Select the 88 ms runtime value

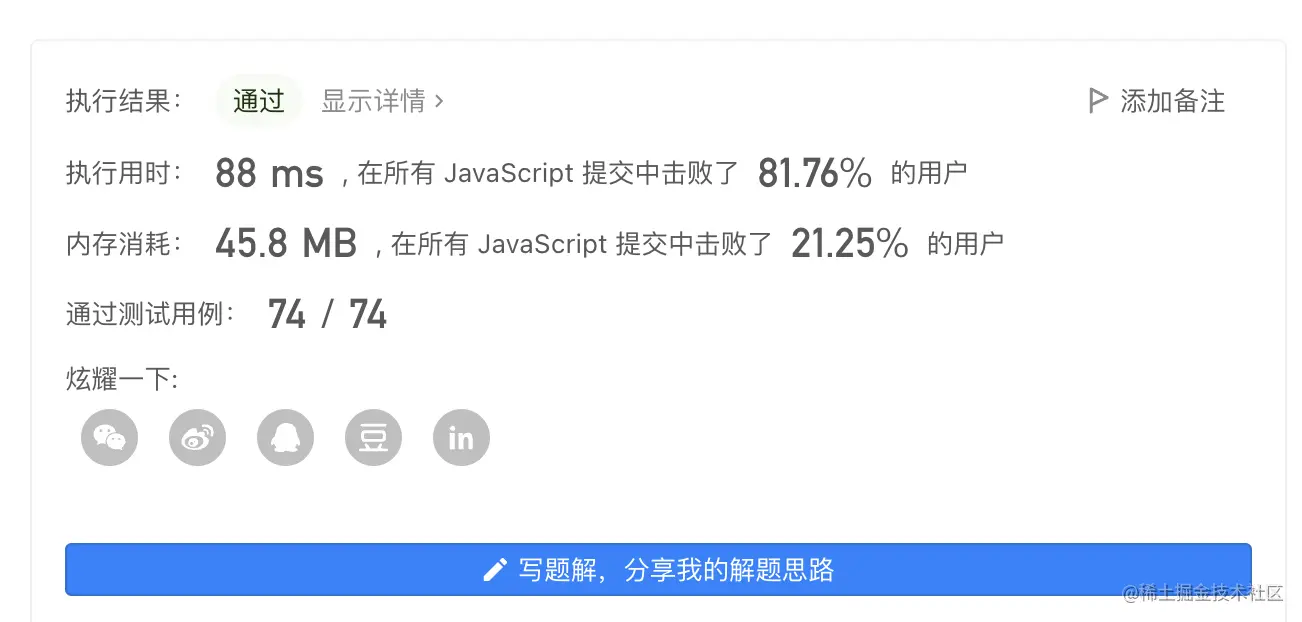pyautogui.click(x=269, y=174)
